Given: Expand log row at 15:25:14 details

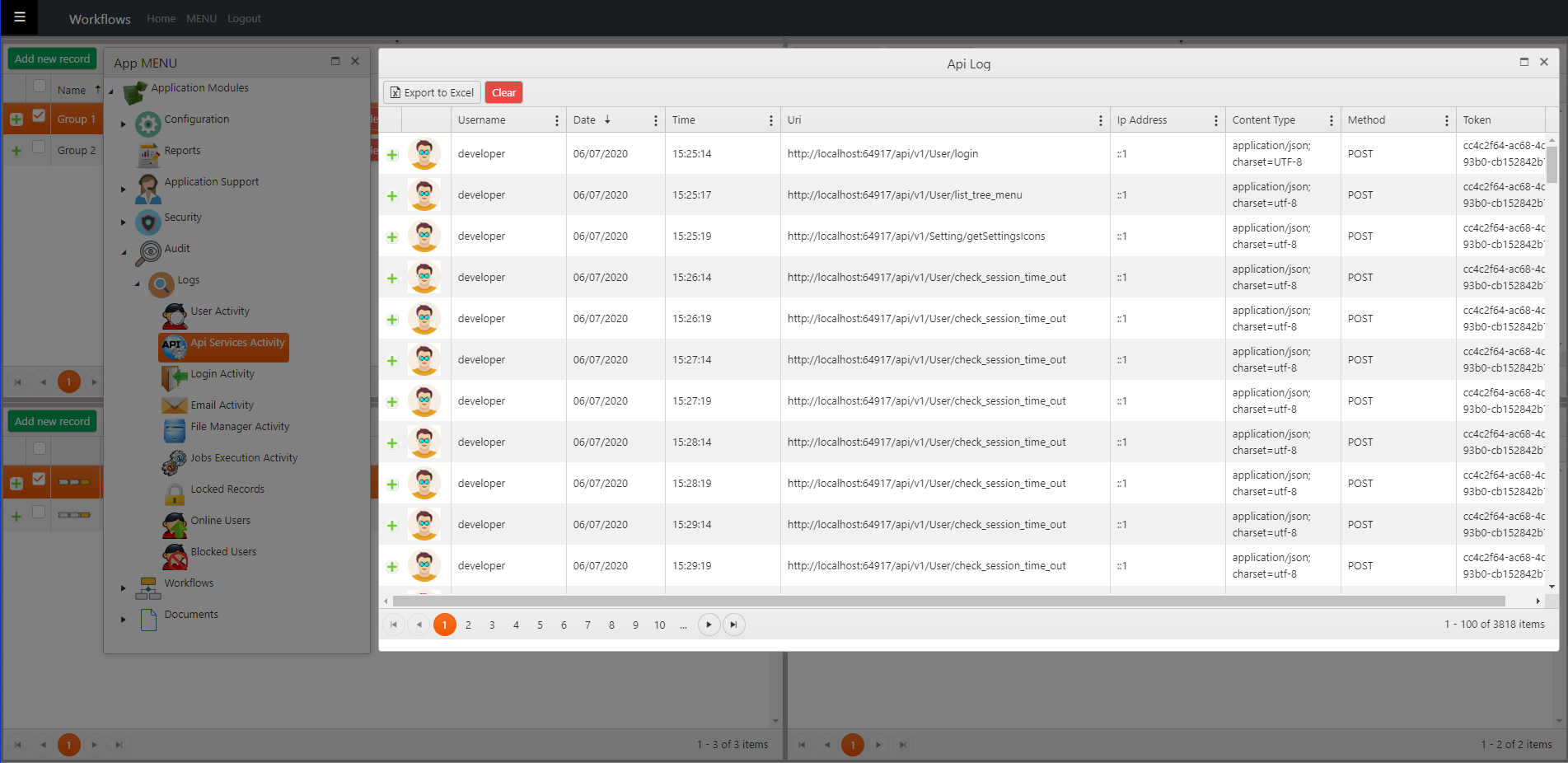Looking at the screenshot, I should (x=392, y=155).
